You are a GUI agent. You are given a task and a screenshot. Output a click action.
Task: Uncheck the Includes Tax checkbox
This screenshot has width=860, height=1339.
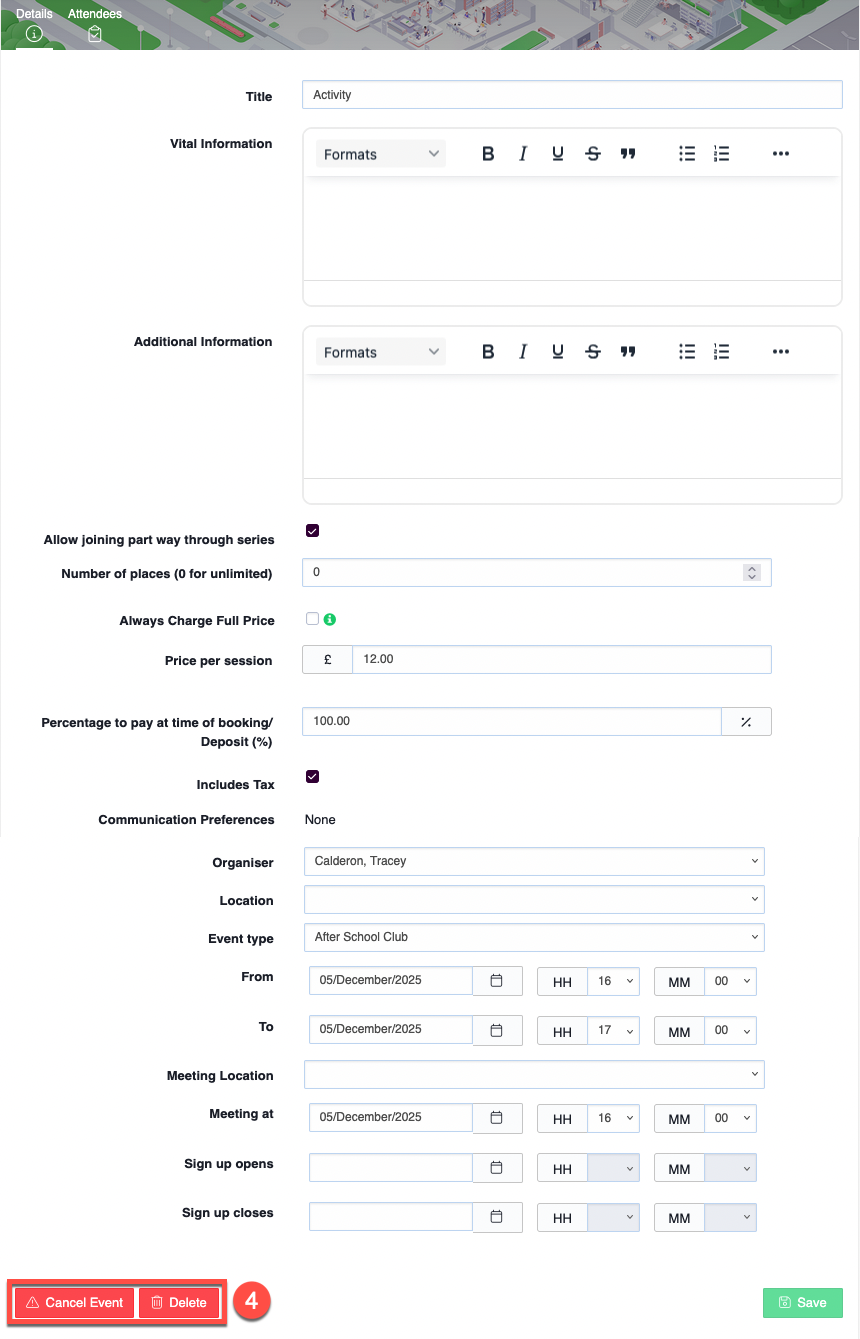312,777
